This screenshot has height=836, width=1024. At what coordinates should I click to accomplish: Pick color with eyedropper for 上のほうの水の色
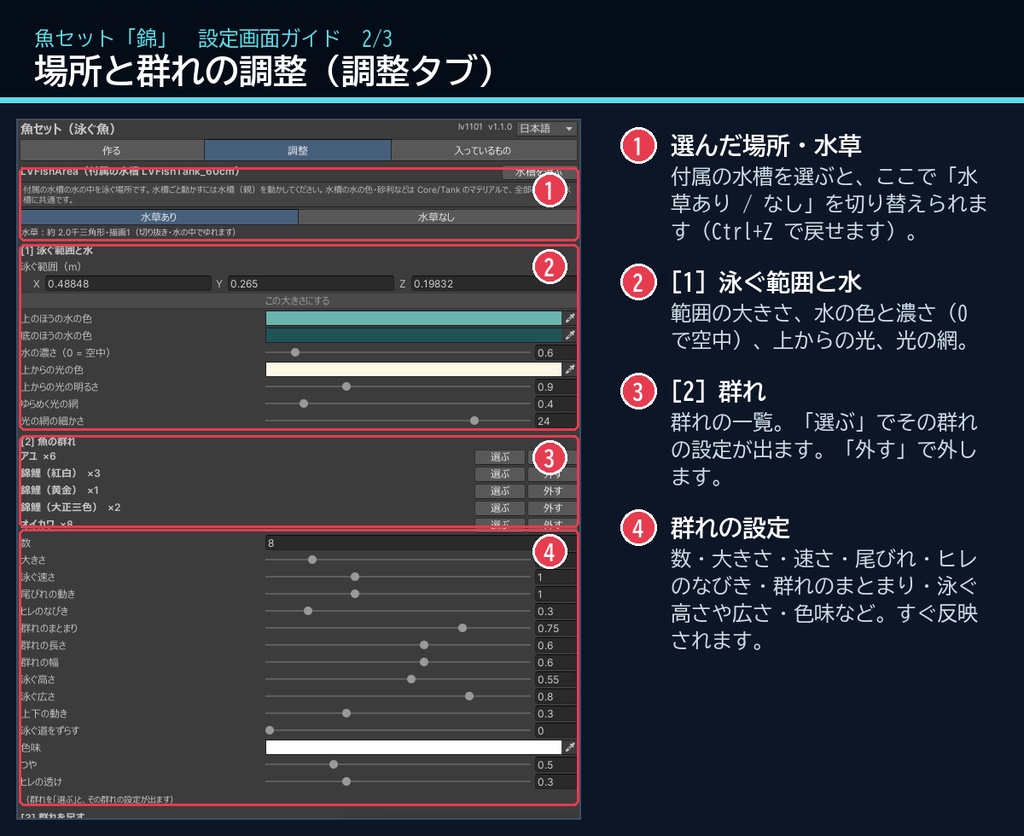570,318
